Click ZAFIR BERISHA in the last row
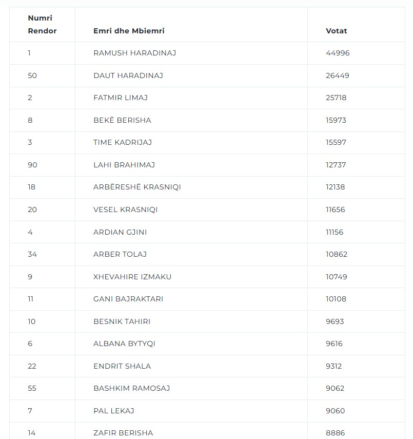 click(x=123, y=433)
